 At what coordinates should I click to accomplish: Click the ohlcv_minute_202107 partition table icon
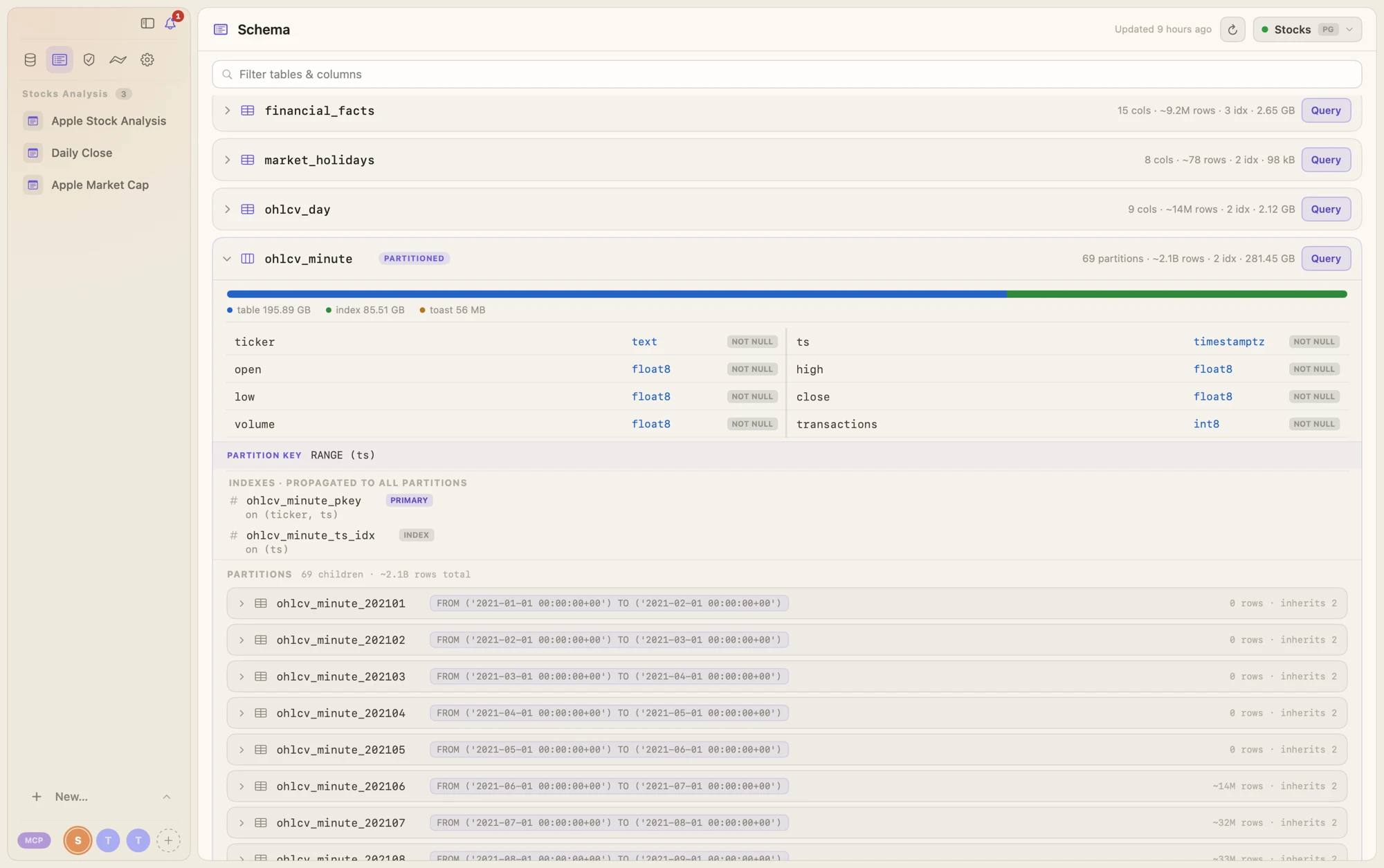pos(261,823)
